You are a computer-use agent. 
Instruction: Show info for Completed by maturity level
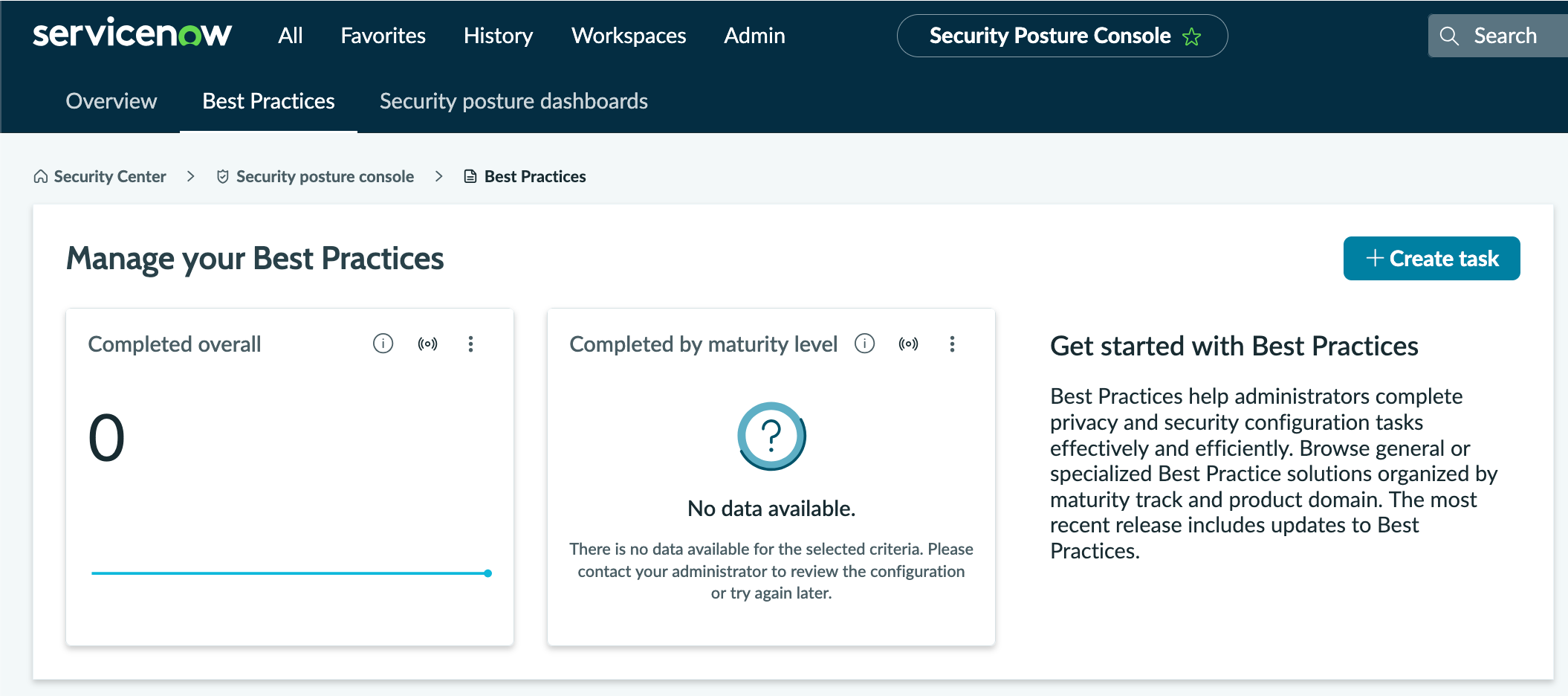(x=864, y=344)
